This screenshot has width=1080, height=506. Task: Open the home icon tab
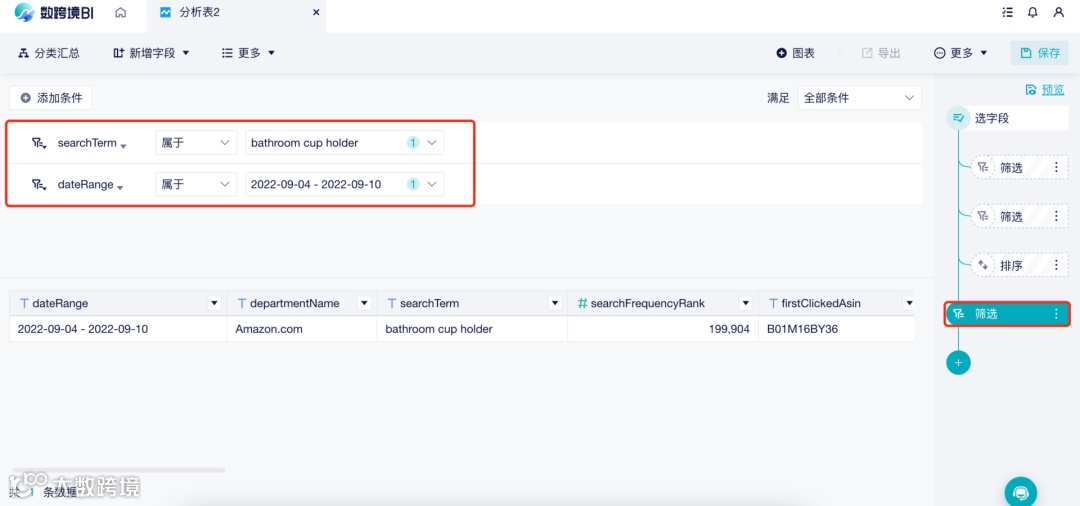[121, 12]
